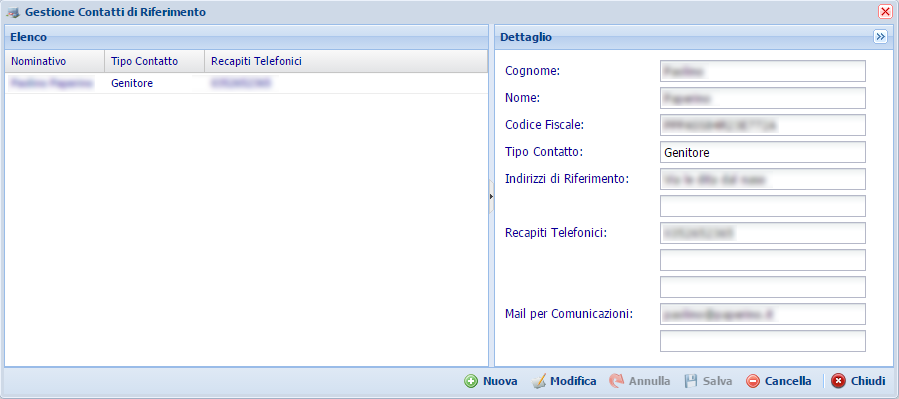Click the red minus icon beside Cancella
The height and width of the screenshot is (399, 899).
pos(753,381)
